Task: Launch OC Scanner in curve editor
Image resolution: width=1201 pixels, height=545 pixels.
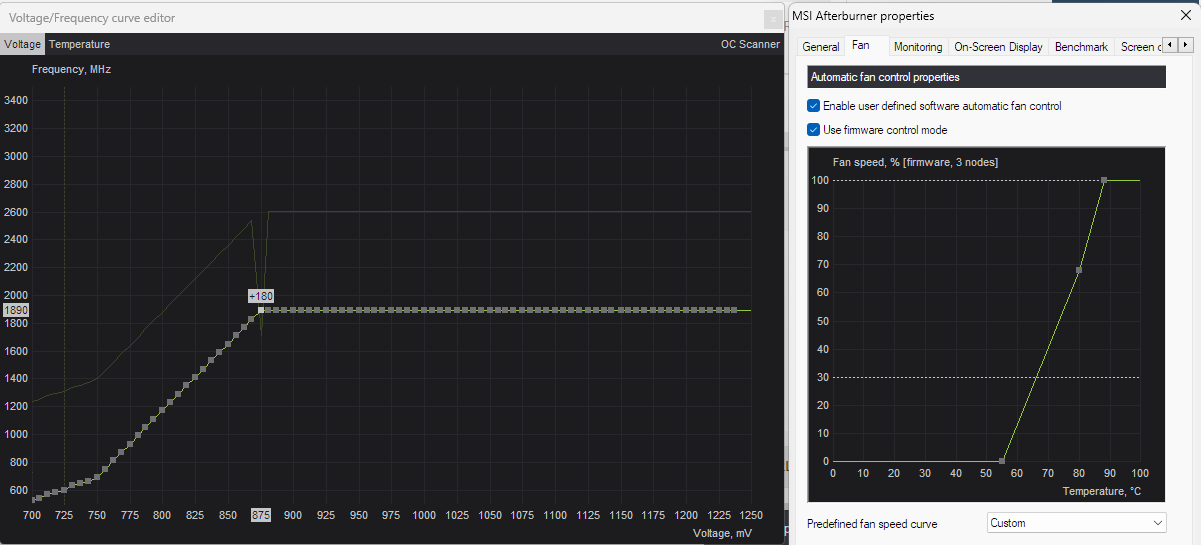Action: (x=750, y=45)
